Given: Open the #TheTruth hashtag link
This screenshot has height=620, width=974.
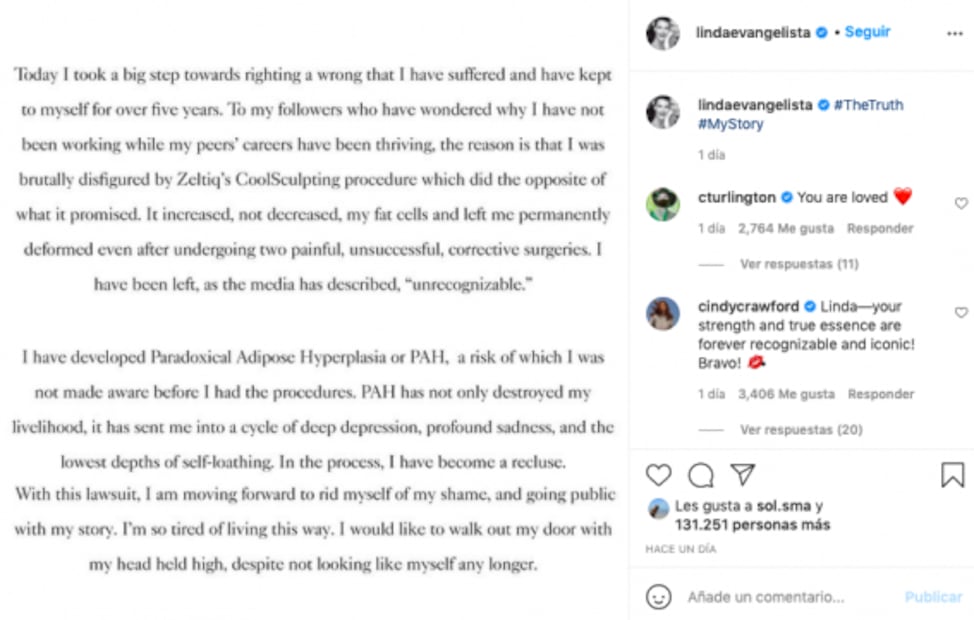Looking at the screenshot, I should pos(868,105).
